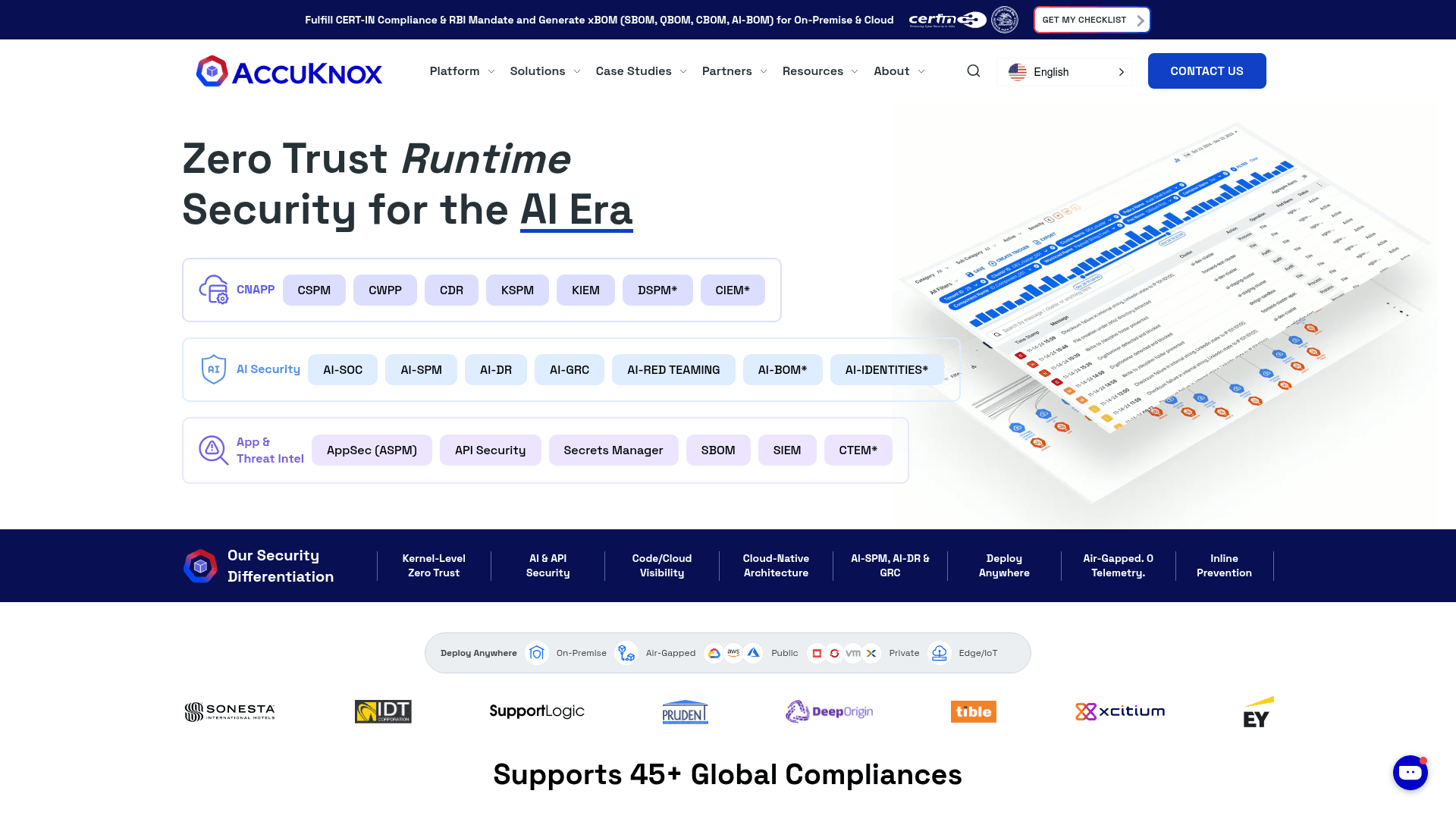Click the Air-Gapped deployment icon

coord(626,653)
